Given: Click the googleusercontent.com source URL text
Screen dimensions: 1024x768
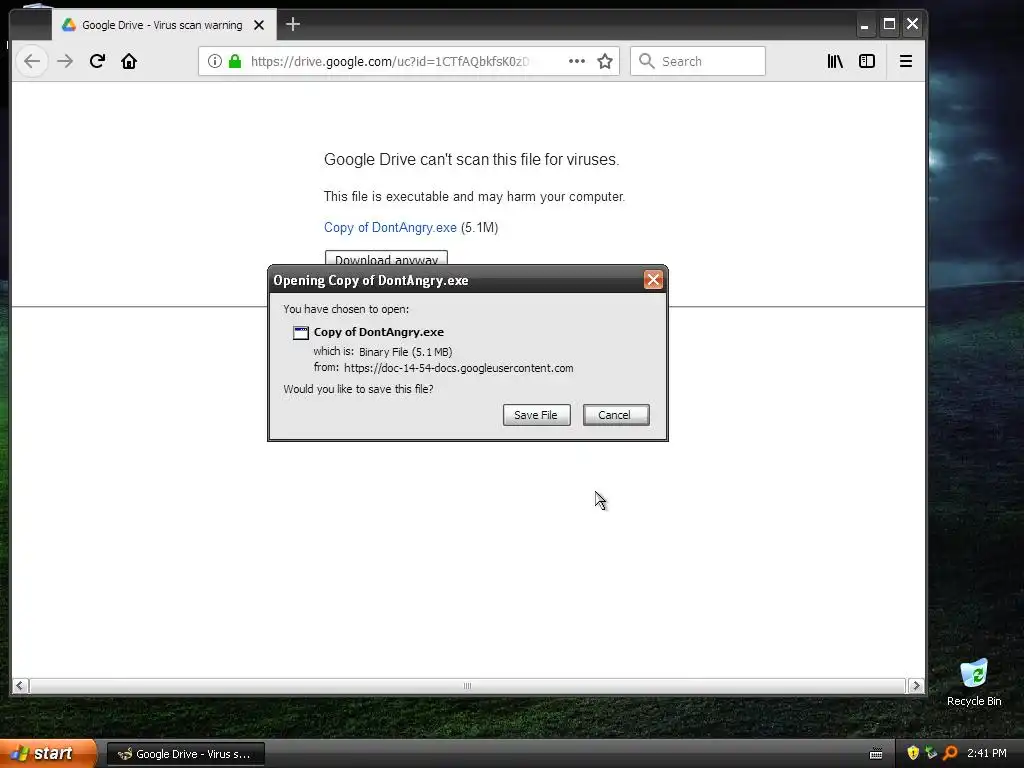Looking at the screenshot, I should (x=458, y=368).
